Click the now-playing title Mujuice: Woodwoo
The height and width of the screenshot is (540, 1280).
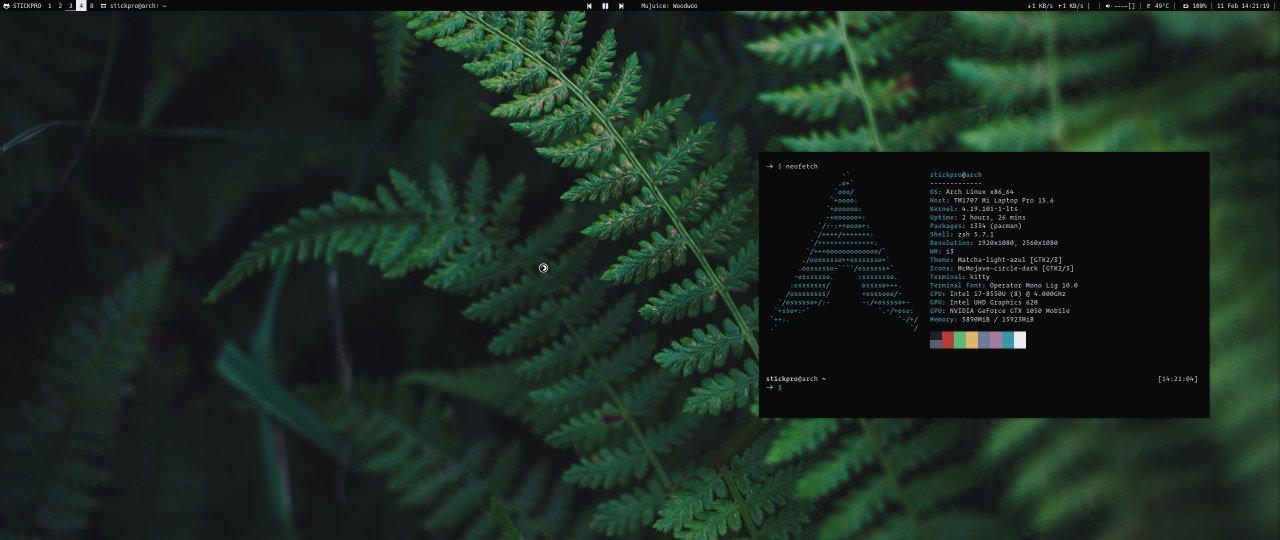tap(669, 6)
